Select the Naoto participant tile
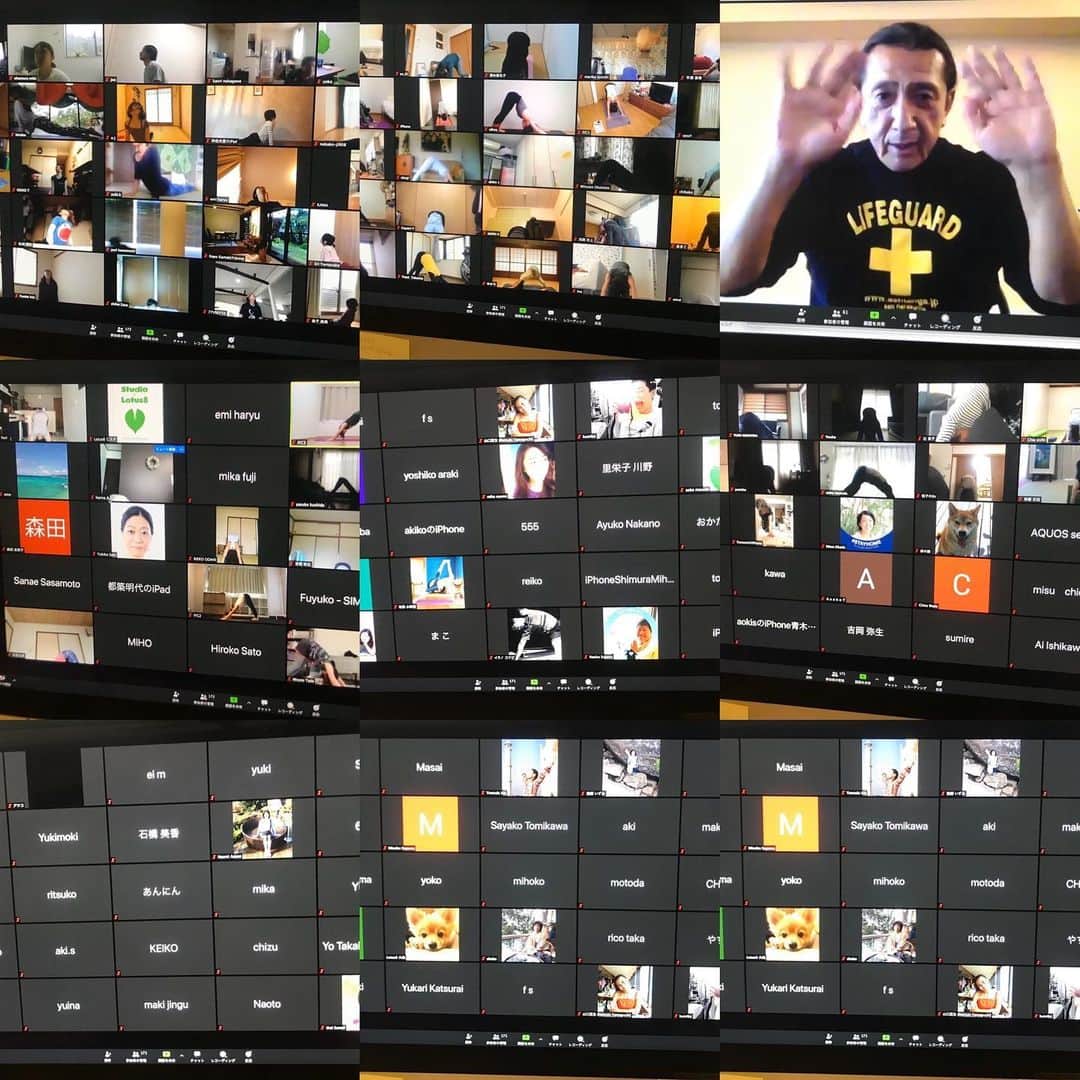This screenshot has width=1080, height=1080. click(x=267, y=1004)
